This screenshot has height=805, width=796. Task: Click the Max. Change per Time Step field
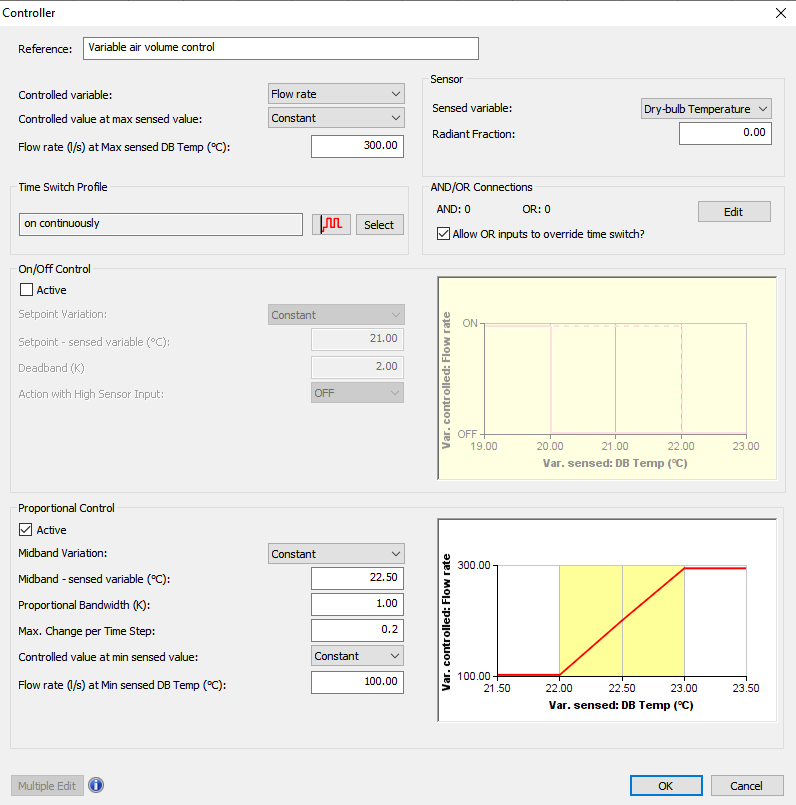click(357, 630)
